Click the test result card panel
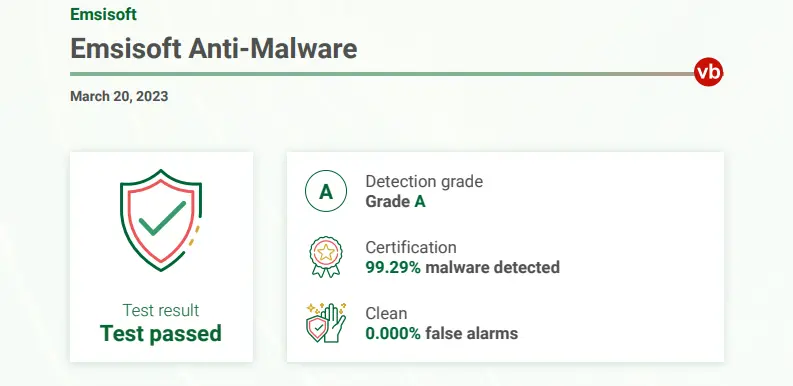 pyautogui.click(x=161, y=257)
